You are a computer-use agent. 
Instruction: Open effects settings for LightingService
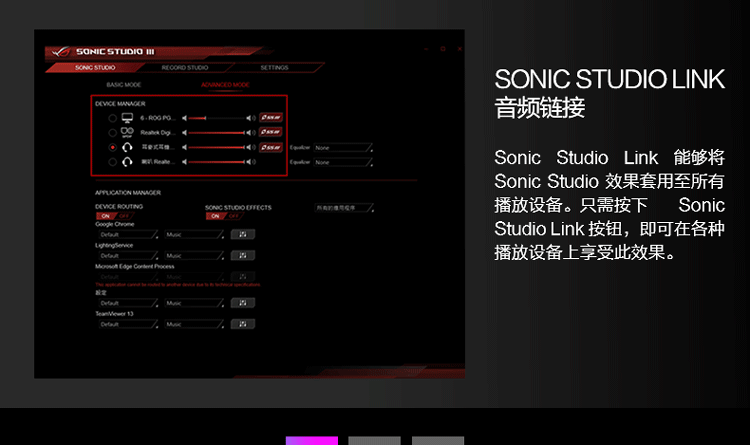(243, 255)
